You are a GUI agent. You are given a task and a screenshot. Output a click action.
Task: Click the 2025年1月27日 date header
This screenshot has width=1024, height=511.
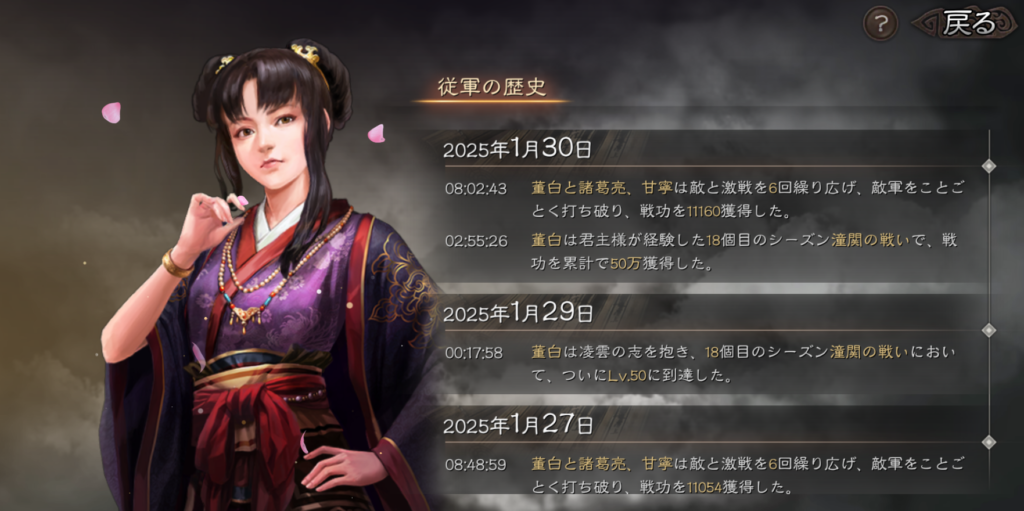pos(517,426)
